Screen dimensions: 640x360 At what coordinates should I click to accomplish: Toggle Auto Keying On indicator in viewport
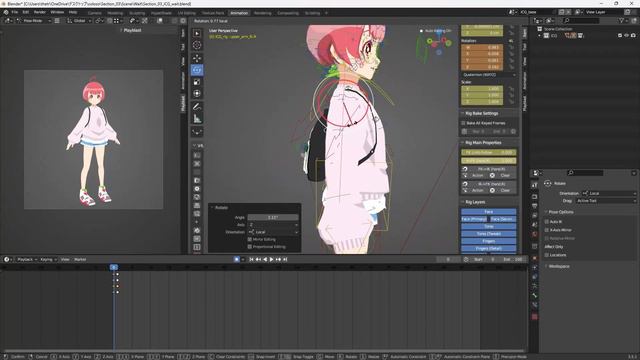[x=436, y=31]
